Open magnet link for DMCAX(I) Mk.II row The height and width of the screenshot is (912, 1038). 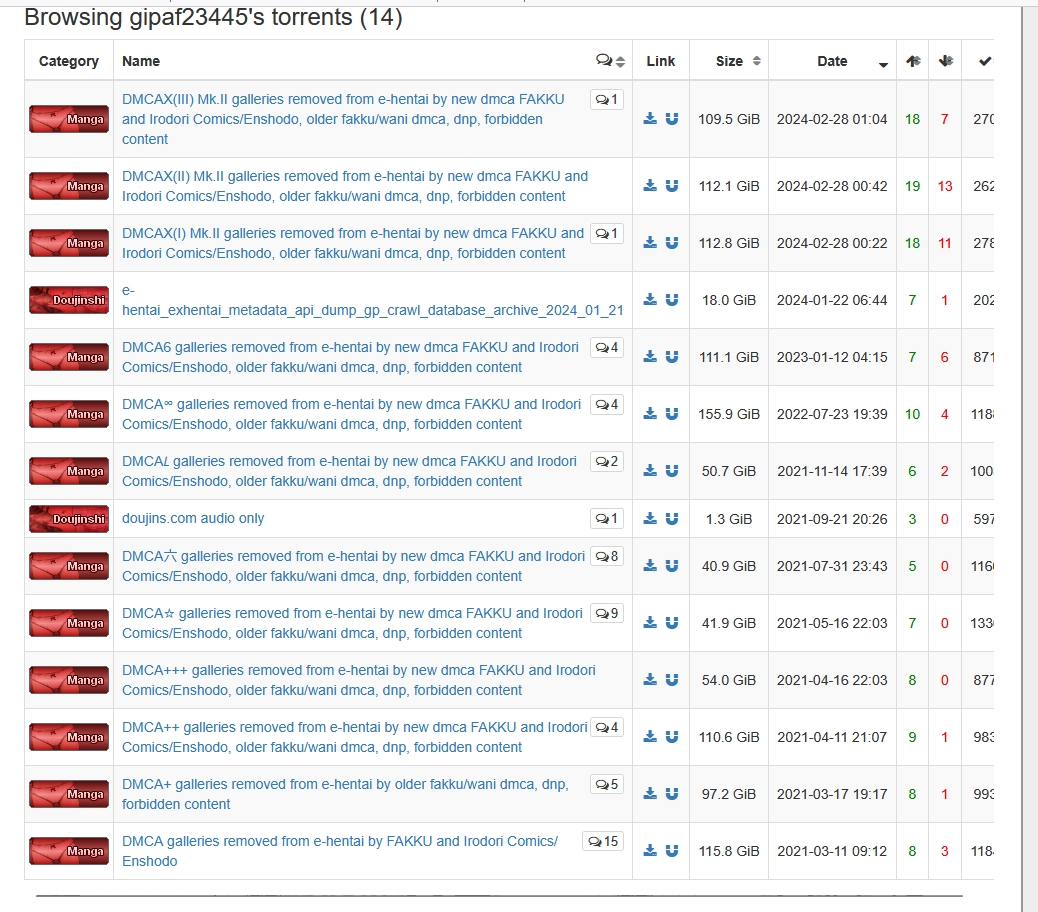[x=671, y=243]
